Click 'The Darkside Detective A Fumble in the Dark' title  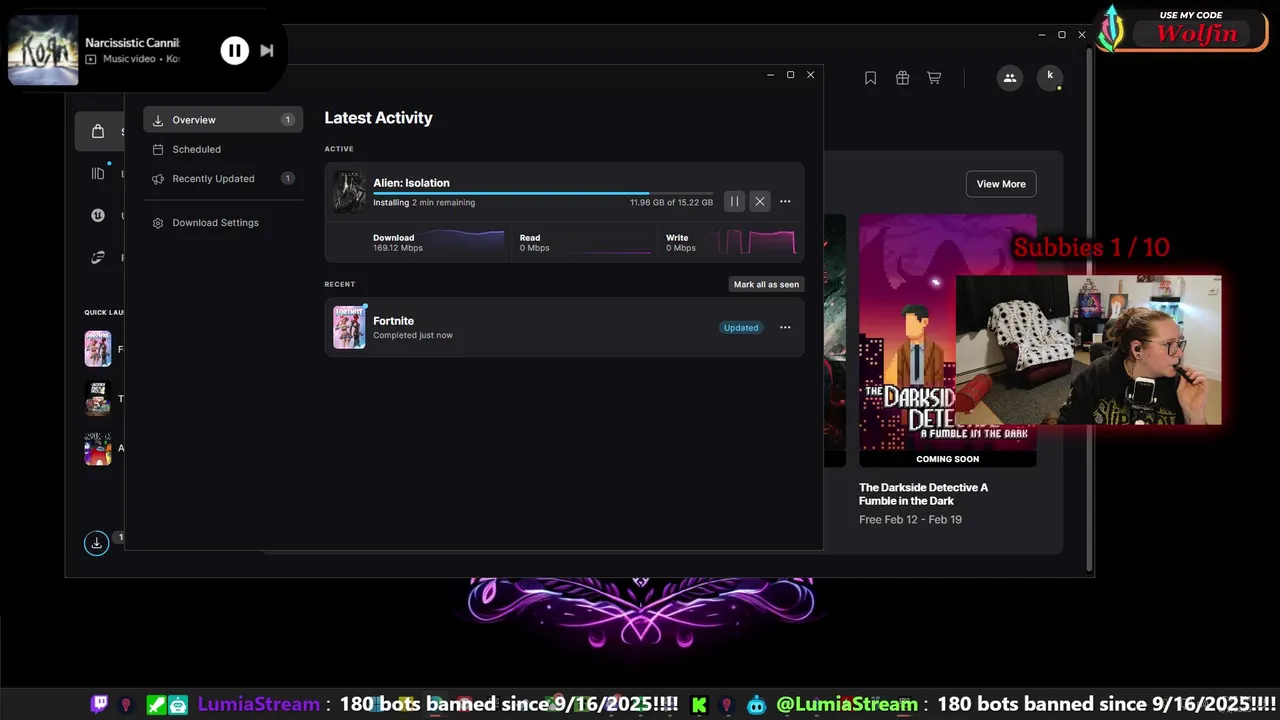(x=923, y=494)
